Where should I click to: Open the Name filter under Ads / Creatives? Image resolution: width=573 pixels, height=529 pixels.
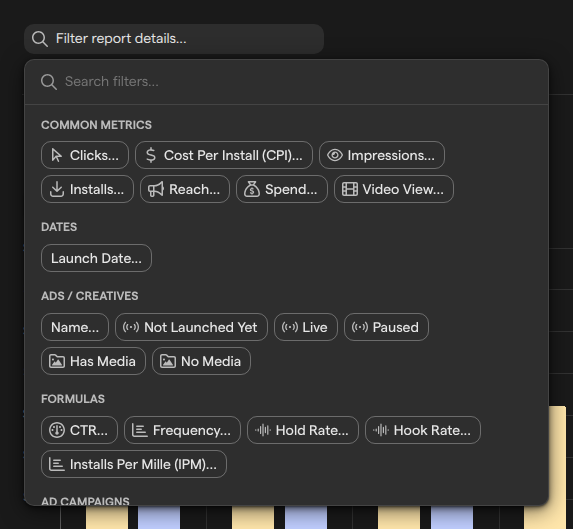coord(75,327)
